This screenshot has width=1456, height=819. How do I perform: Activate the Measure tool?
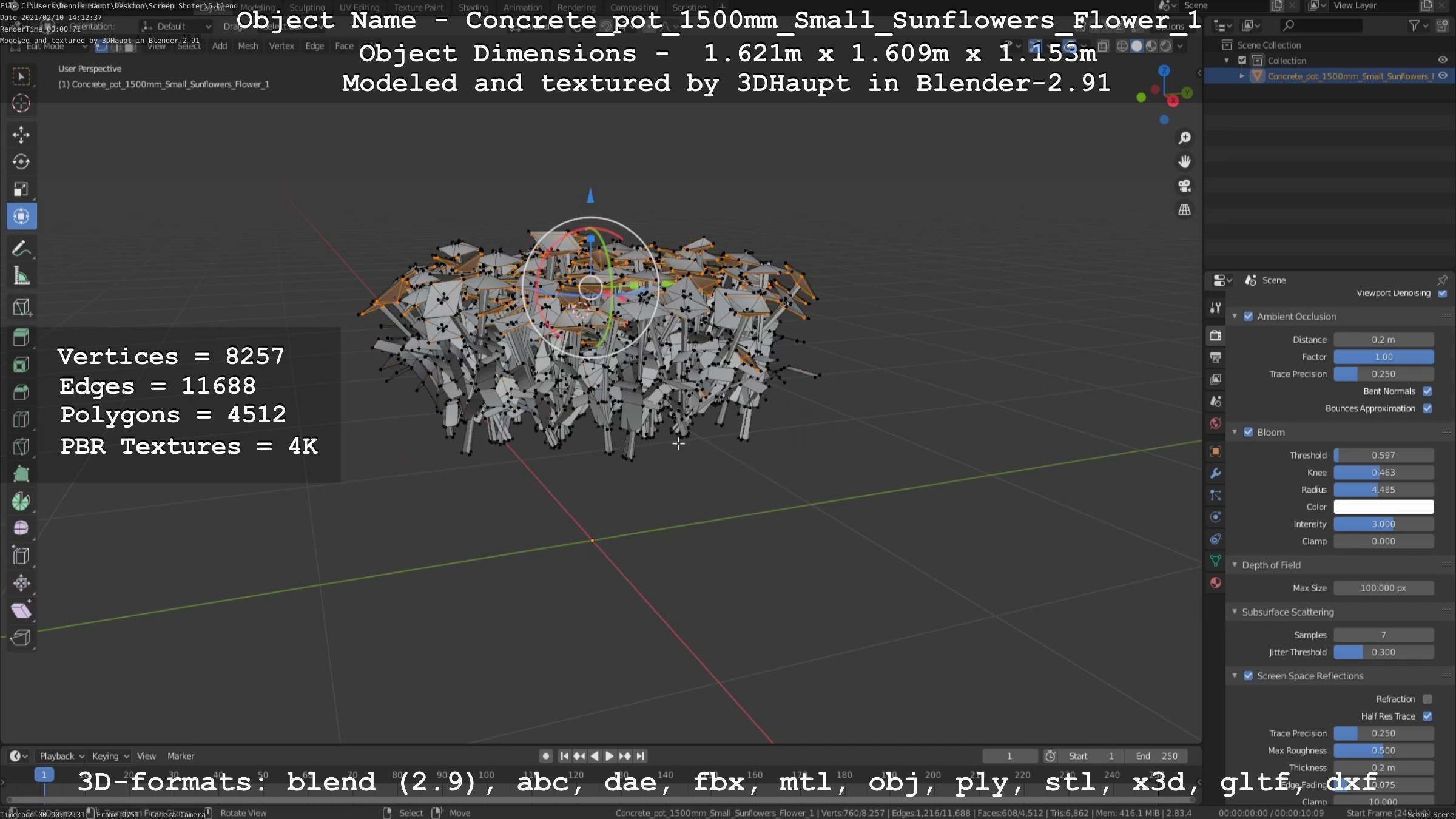coord(21,276)
